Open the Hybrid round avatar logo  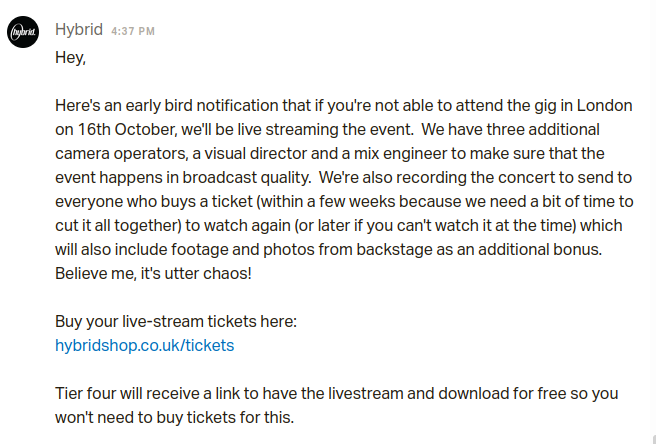coord(23,32)
